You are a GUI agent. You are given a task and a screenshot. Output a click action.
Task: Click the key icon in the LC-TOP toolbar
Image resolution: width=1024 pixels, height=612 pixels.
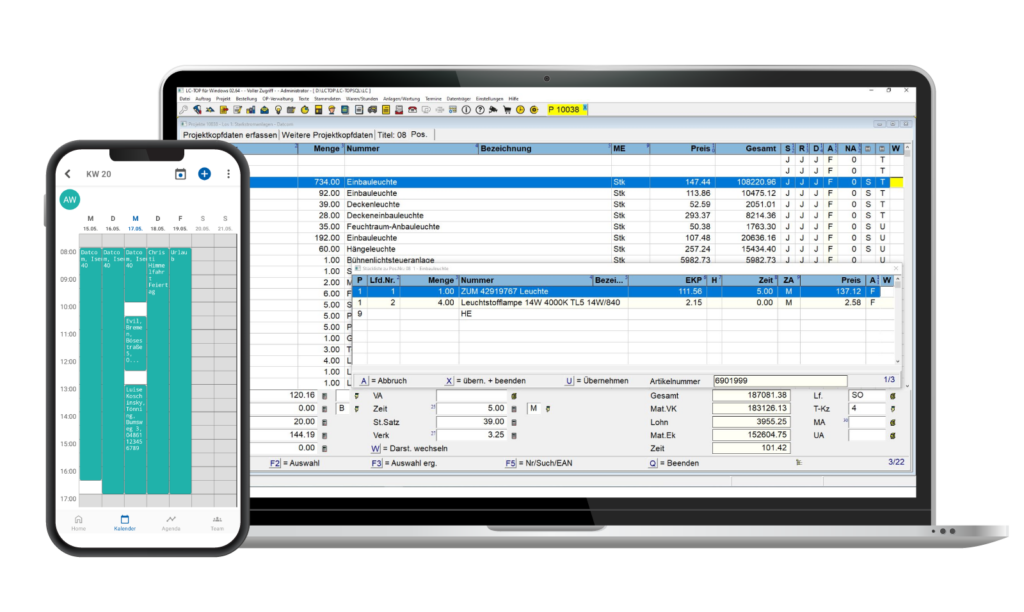pyautogui.click(x=183, y=110)
